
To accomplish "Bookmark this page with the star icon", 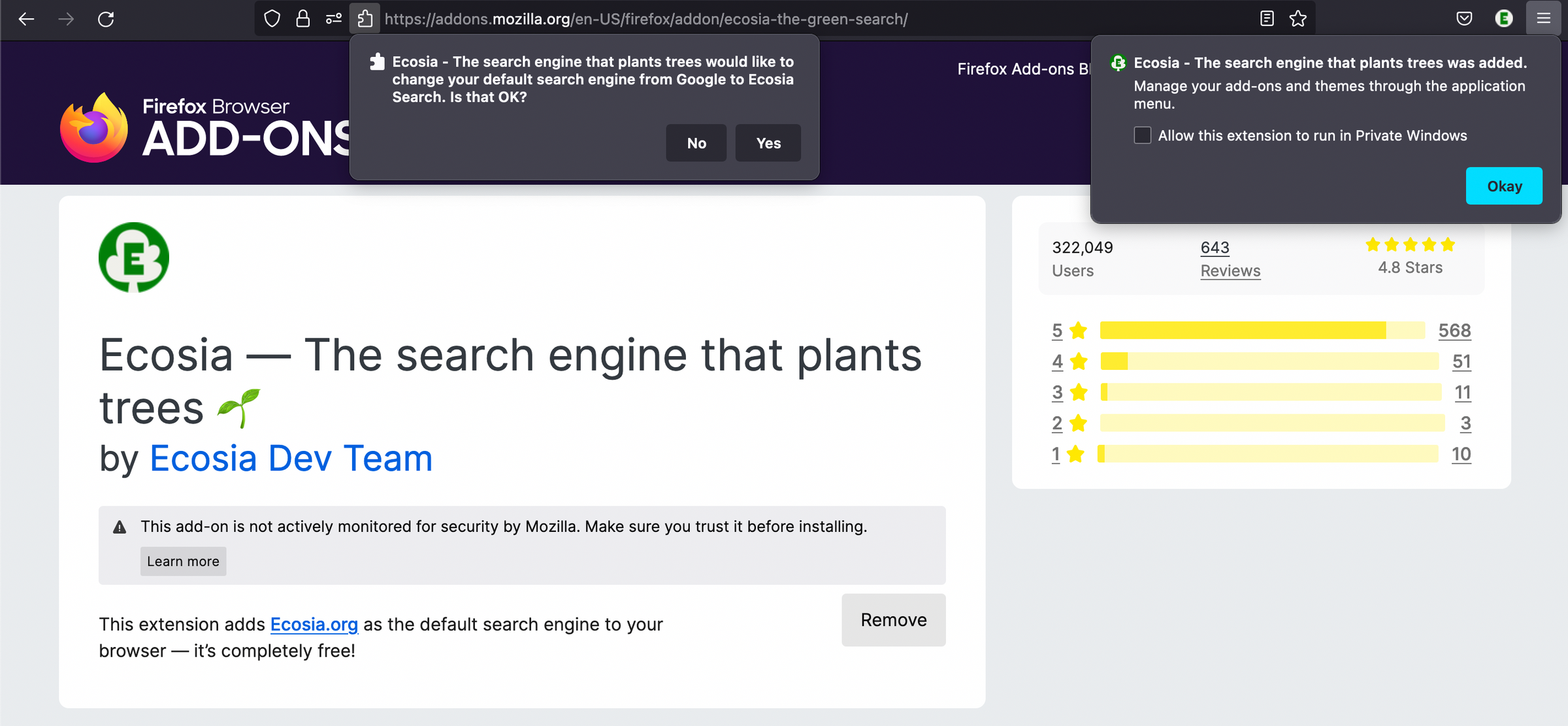I will coord(1298,19).
